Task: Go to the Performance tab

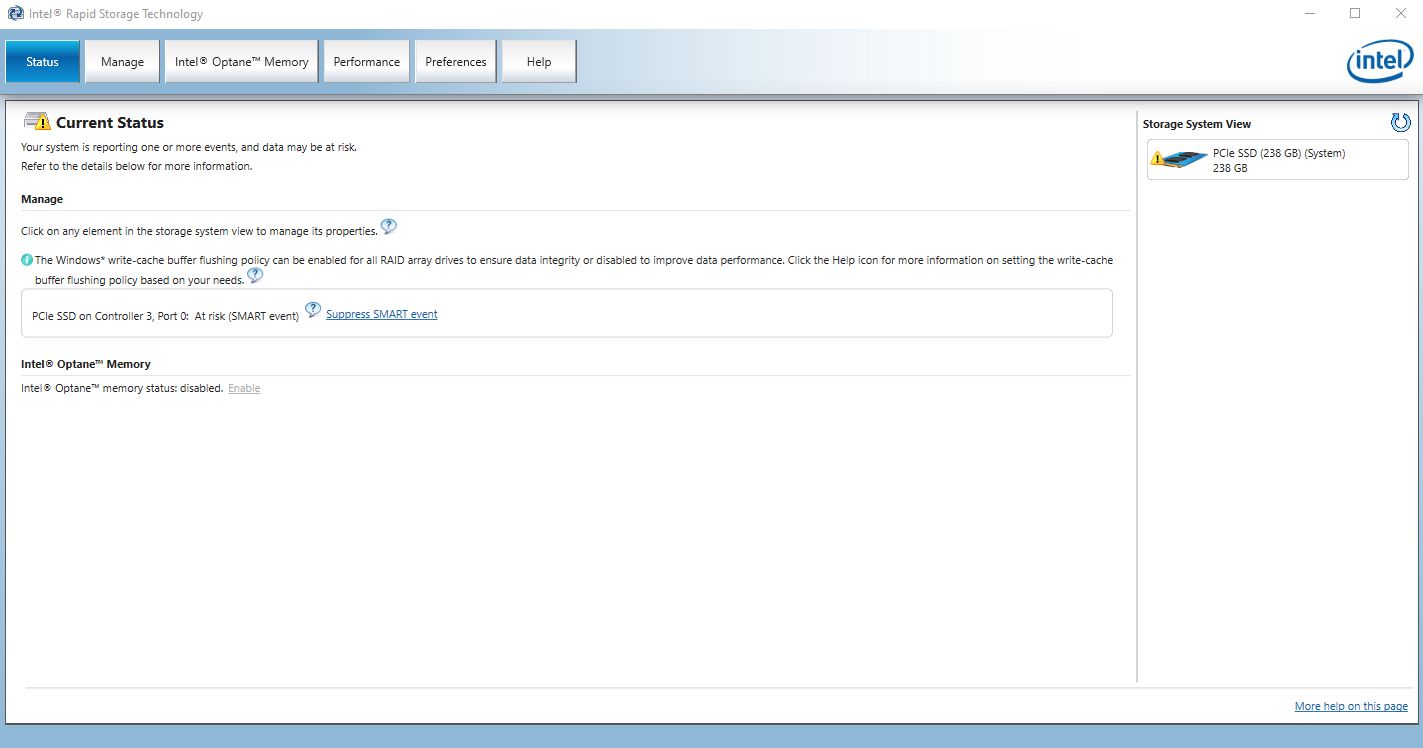Action: [366, 61]
